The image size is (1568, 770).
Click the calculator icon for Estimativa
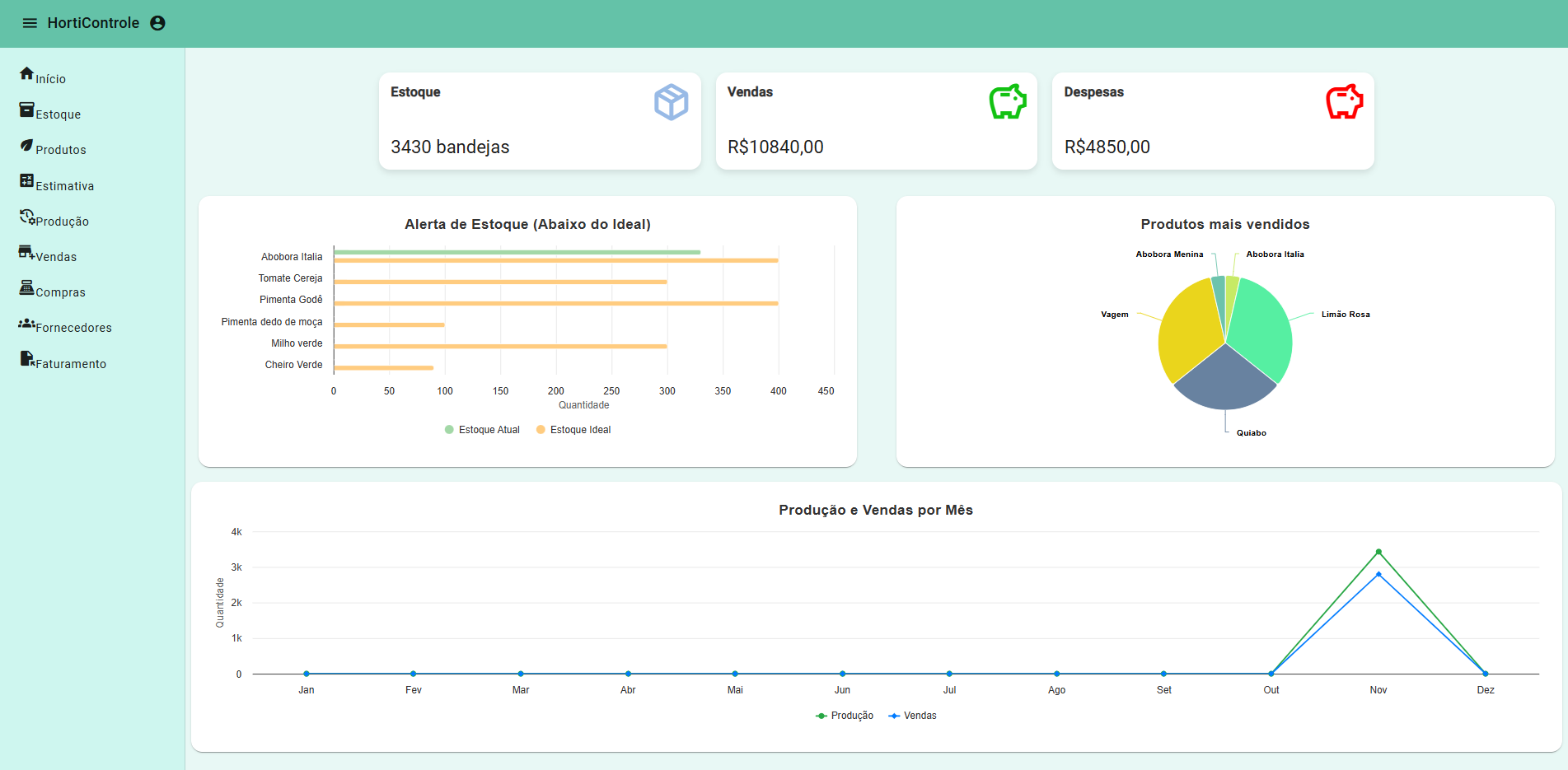[27, 180]
